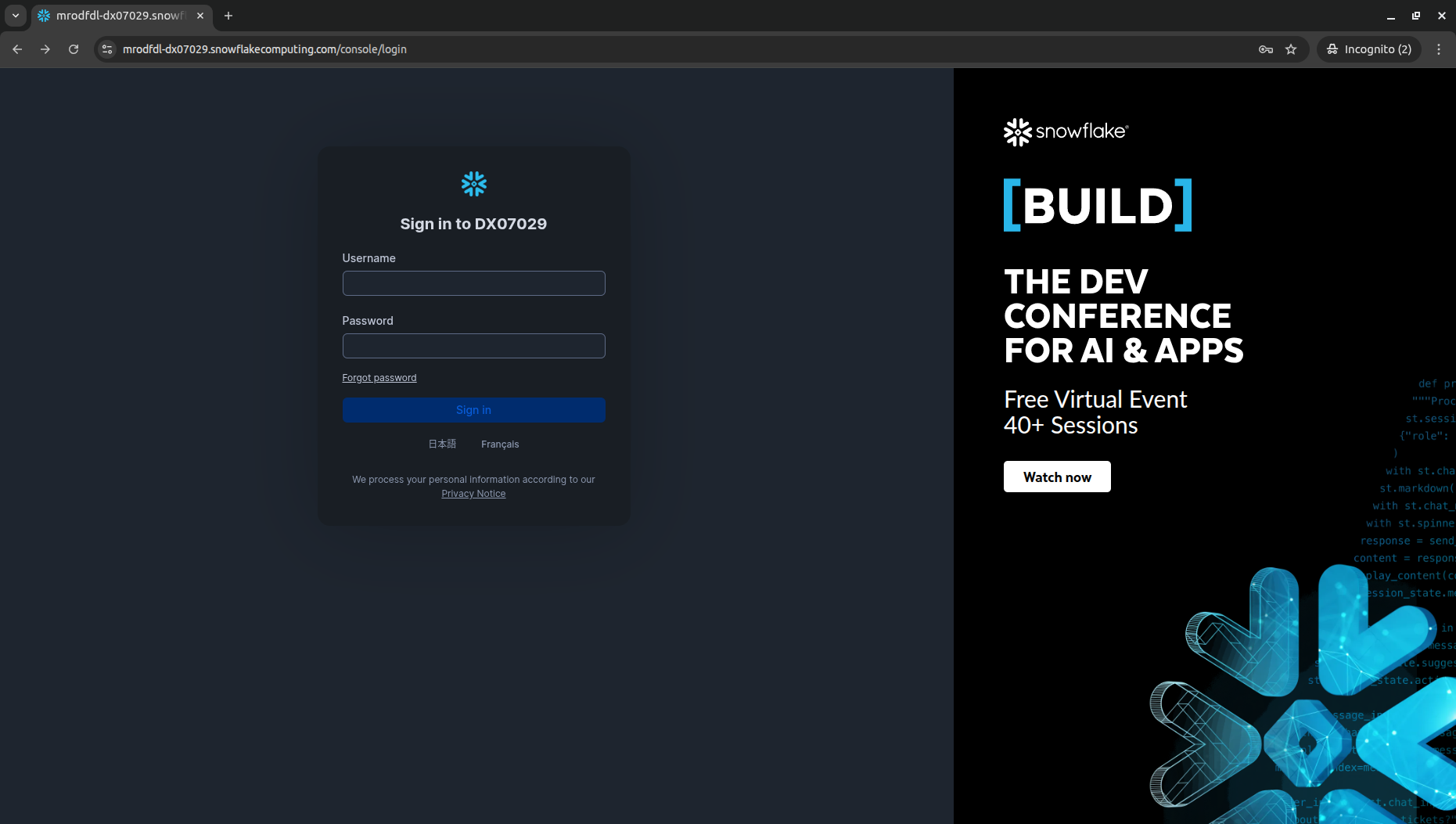The height and width of the screenshot is (824, 1456).
Task: View site information icon in address bar
Action: 107,49
